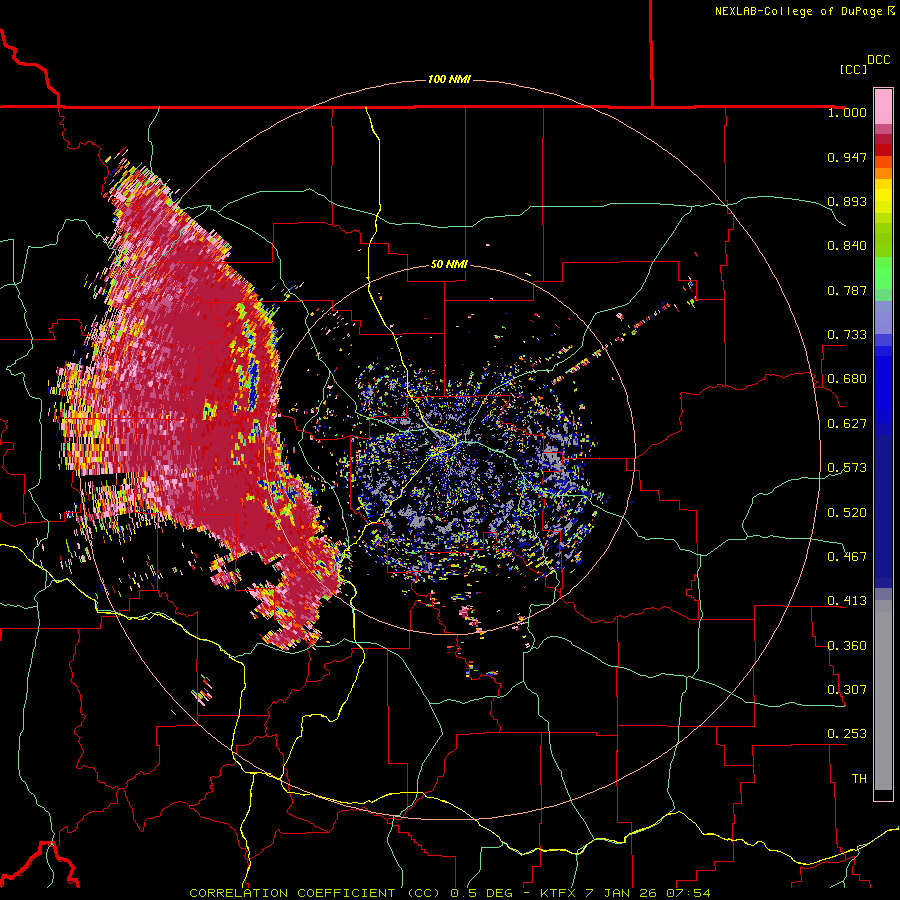This screenshot has width=900, height=900.
Task: Click the DCC product label
Action: click(x=878, y=60)
